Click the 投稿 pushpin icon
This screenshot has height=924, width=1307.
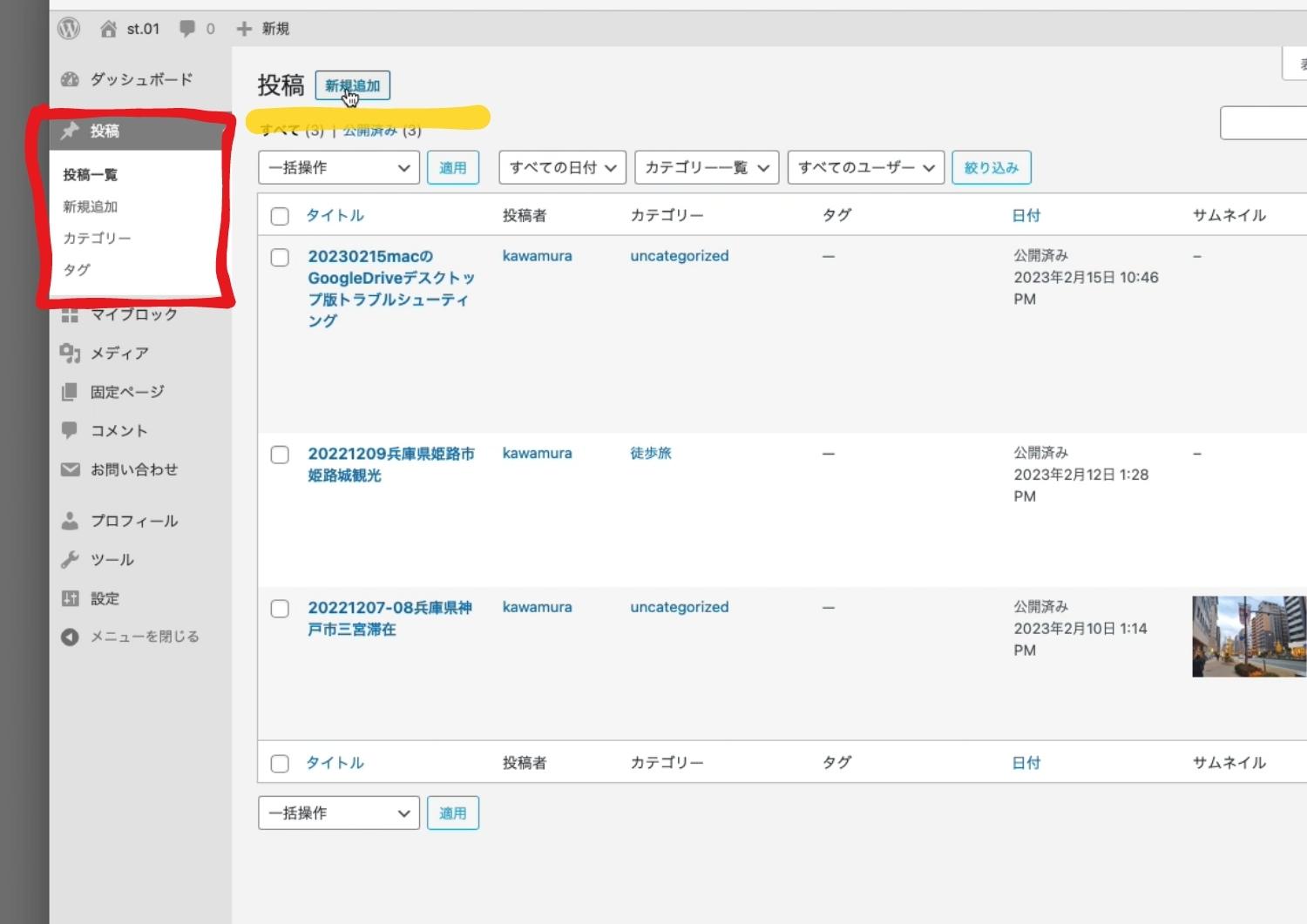click(x=70, y=131)
